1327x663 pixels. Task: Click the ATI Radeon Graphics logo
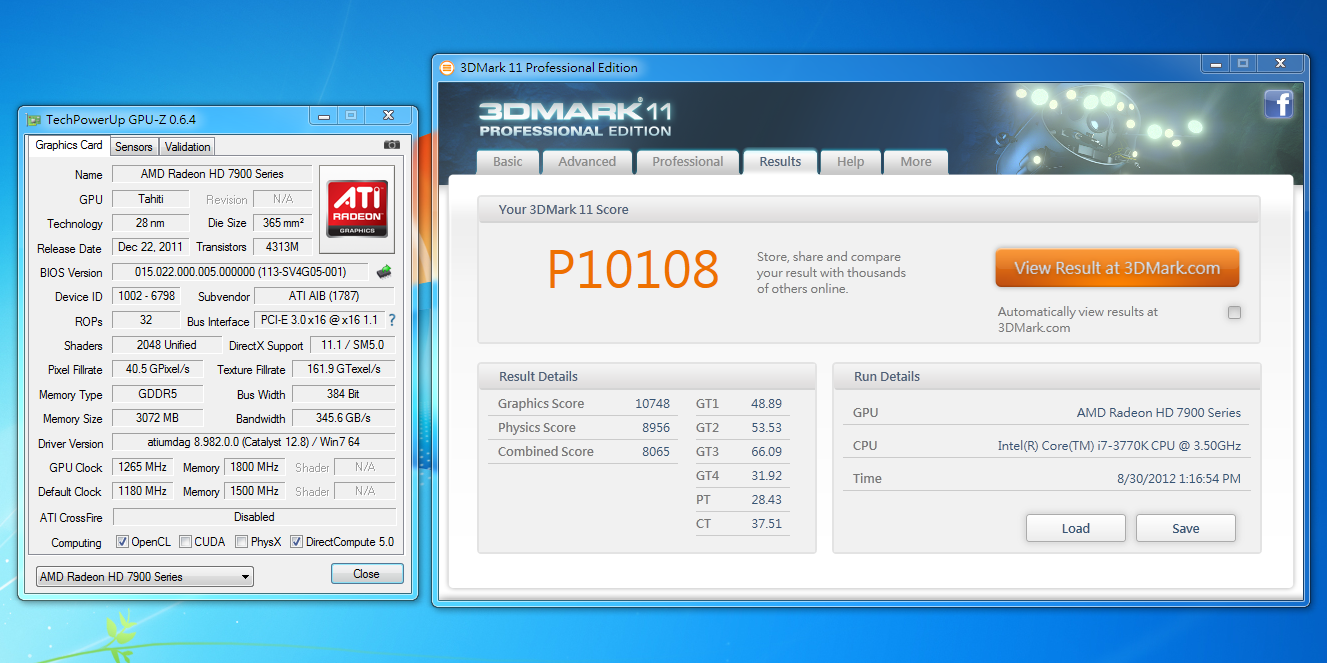357,208
